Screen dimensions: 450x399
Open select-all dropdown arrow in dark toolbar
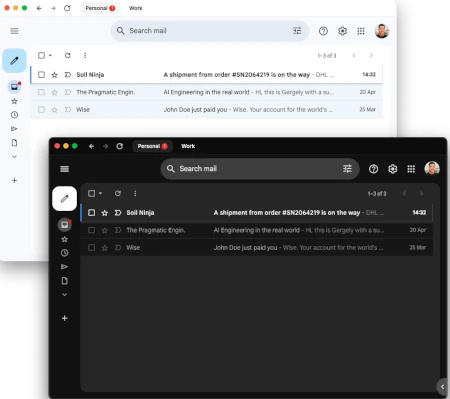coord(100,193)
